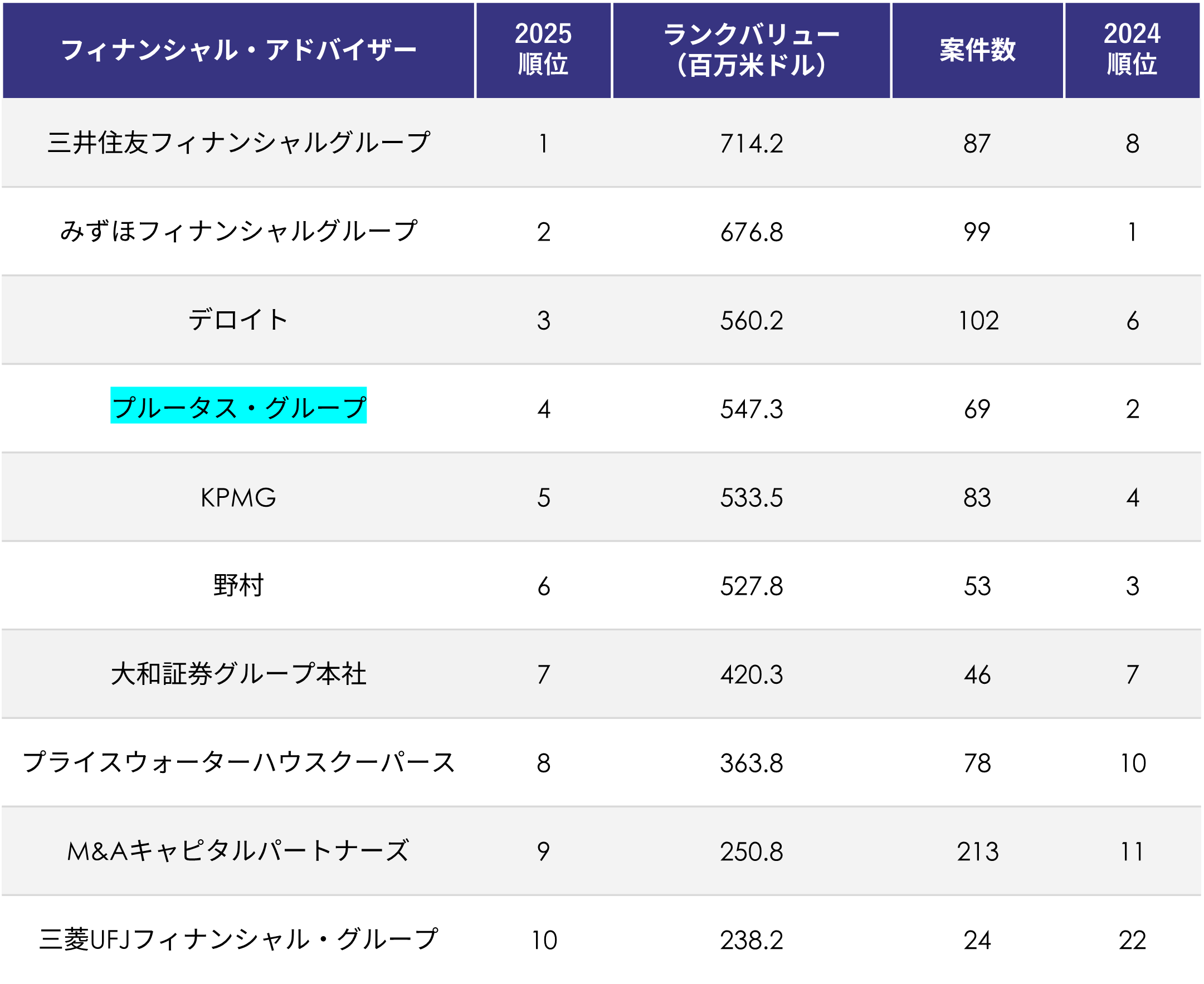Click the 547.3 rank value cell

pyautogui.click(x=752, y=409)
